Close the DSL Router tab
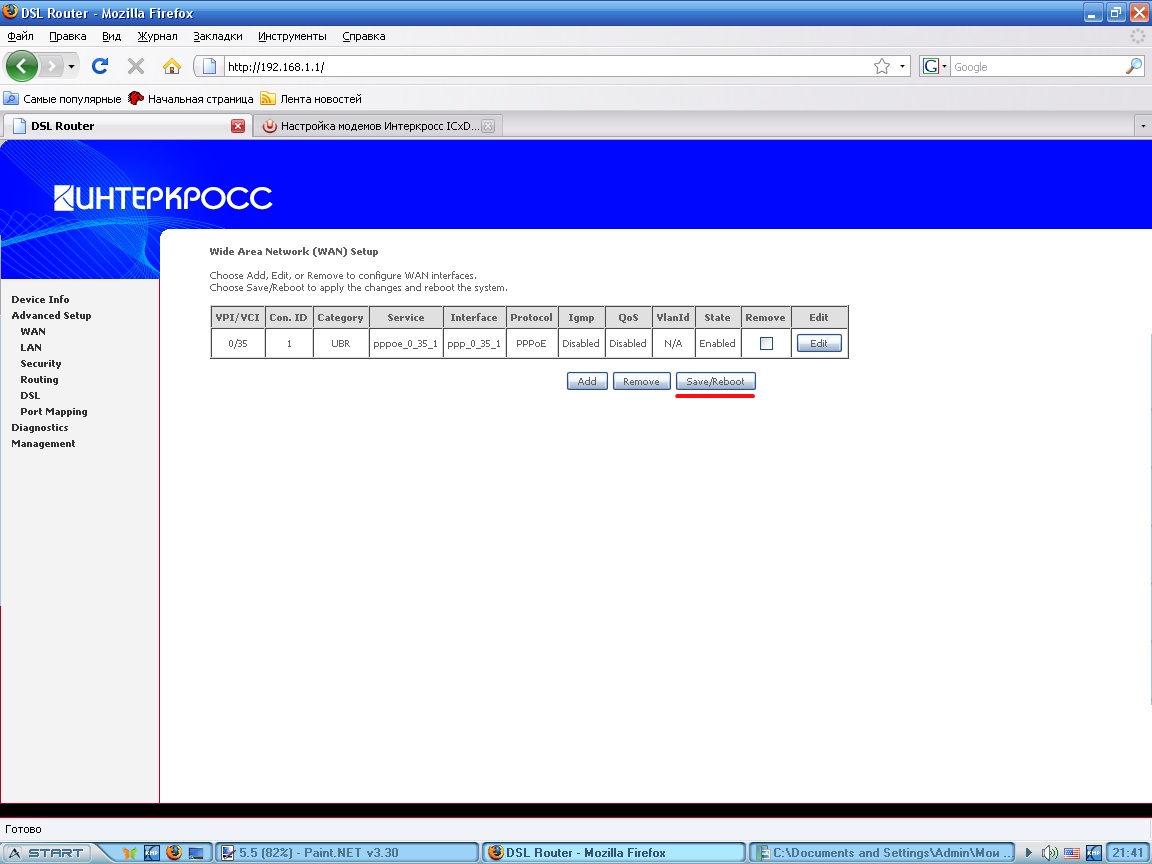Viewport: 1152px width, 864px height. 237,126
